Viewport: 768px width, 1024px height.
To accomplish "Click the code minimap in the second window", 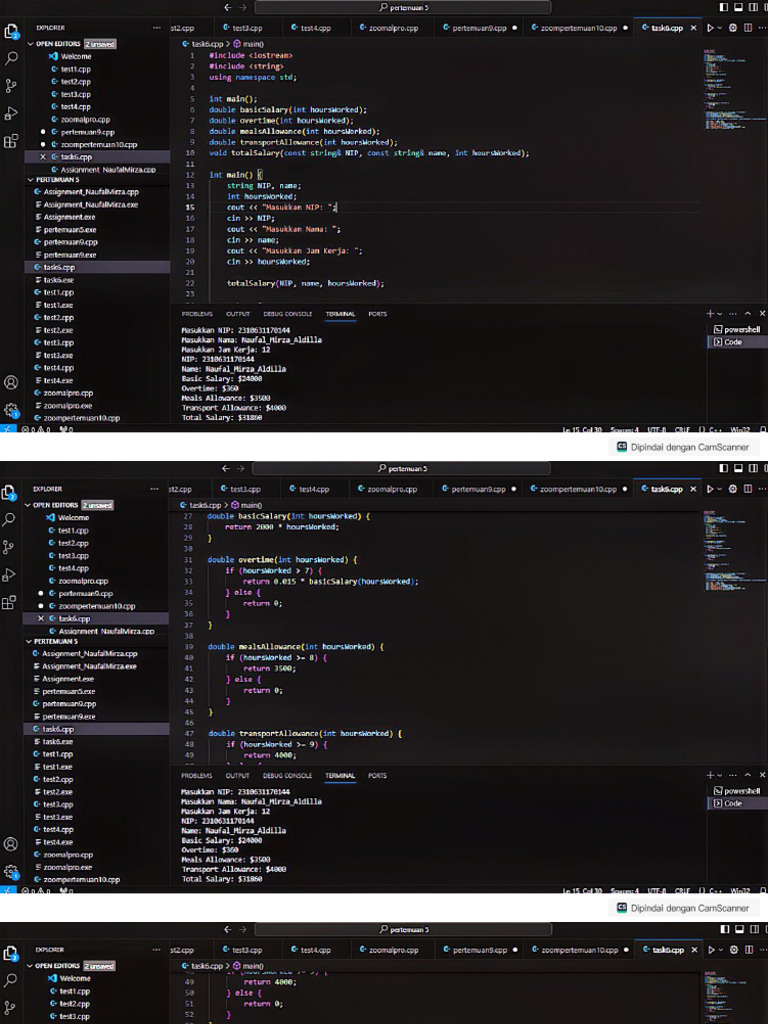I will coord(735,551).
